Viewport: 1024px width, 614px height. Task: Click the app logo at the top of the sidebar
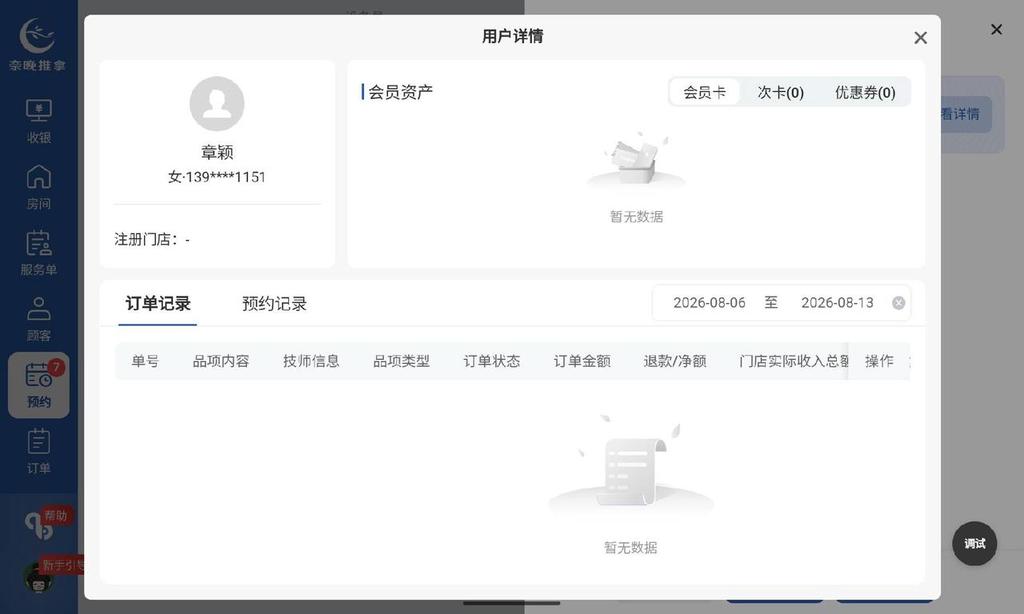37,44
